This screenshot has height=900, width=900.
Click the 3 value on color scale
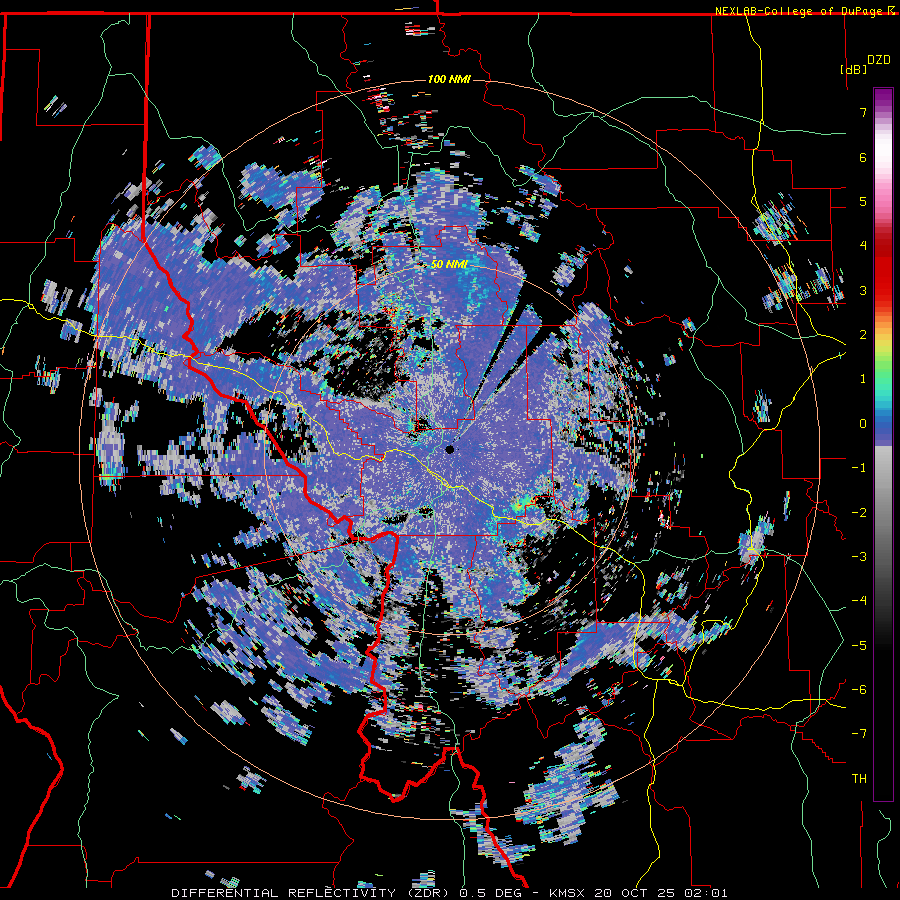point(863,290)
